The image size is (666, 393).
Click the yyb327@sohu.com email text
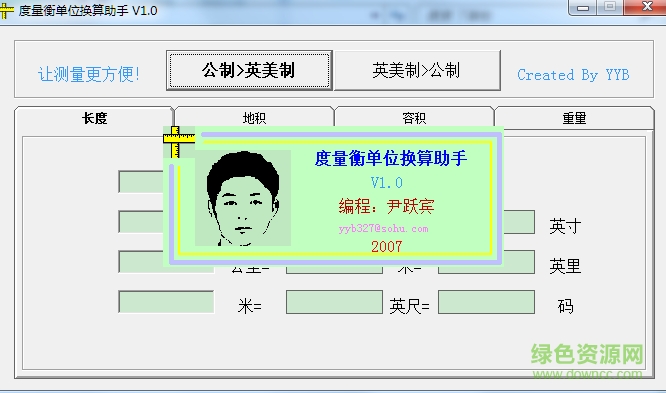(384, 229)
